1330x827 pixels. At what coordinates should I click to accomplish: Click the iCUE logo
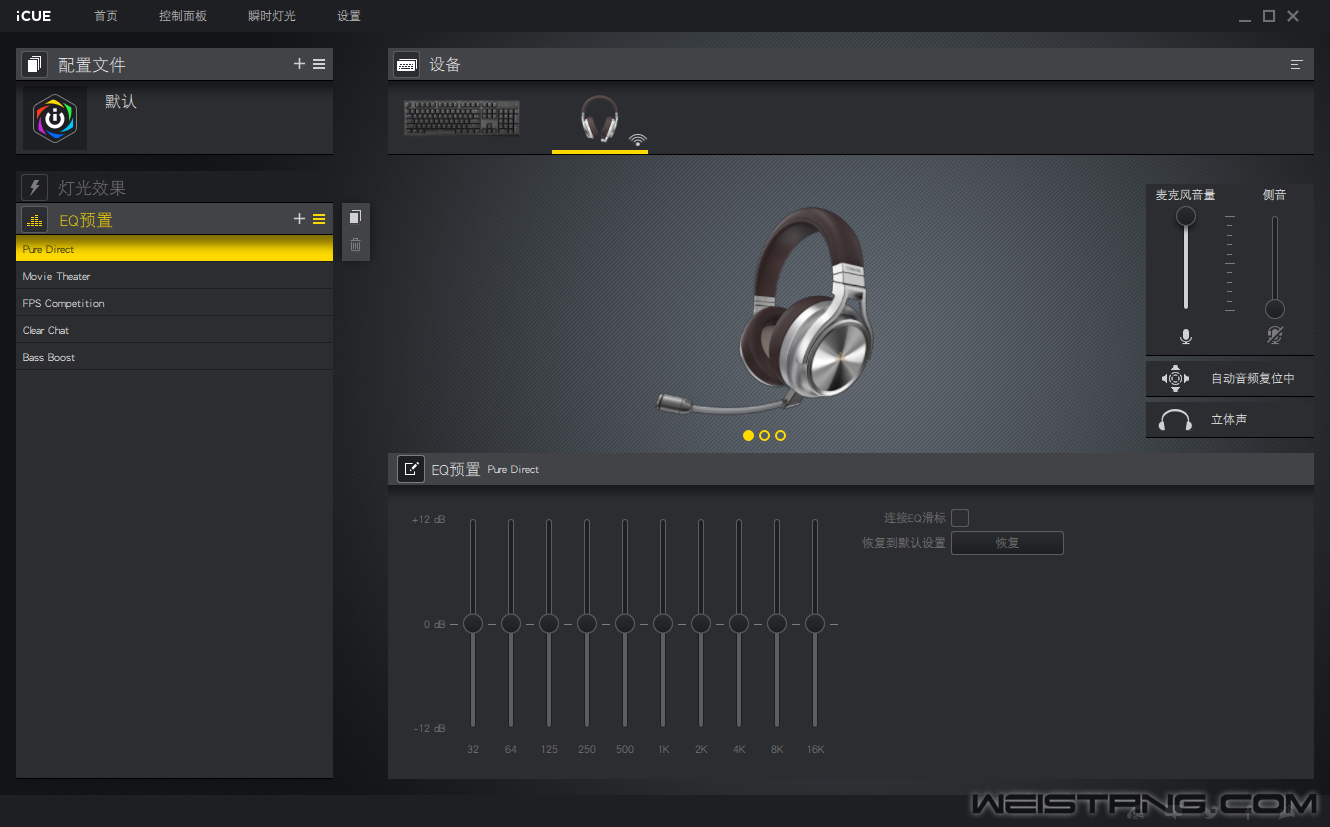(33, 16)
